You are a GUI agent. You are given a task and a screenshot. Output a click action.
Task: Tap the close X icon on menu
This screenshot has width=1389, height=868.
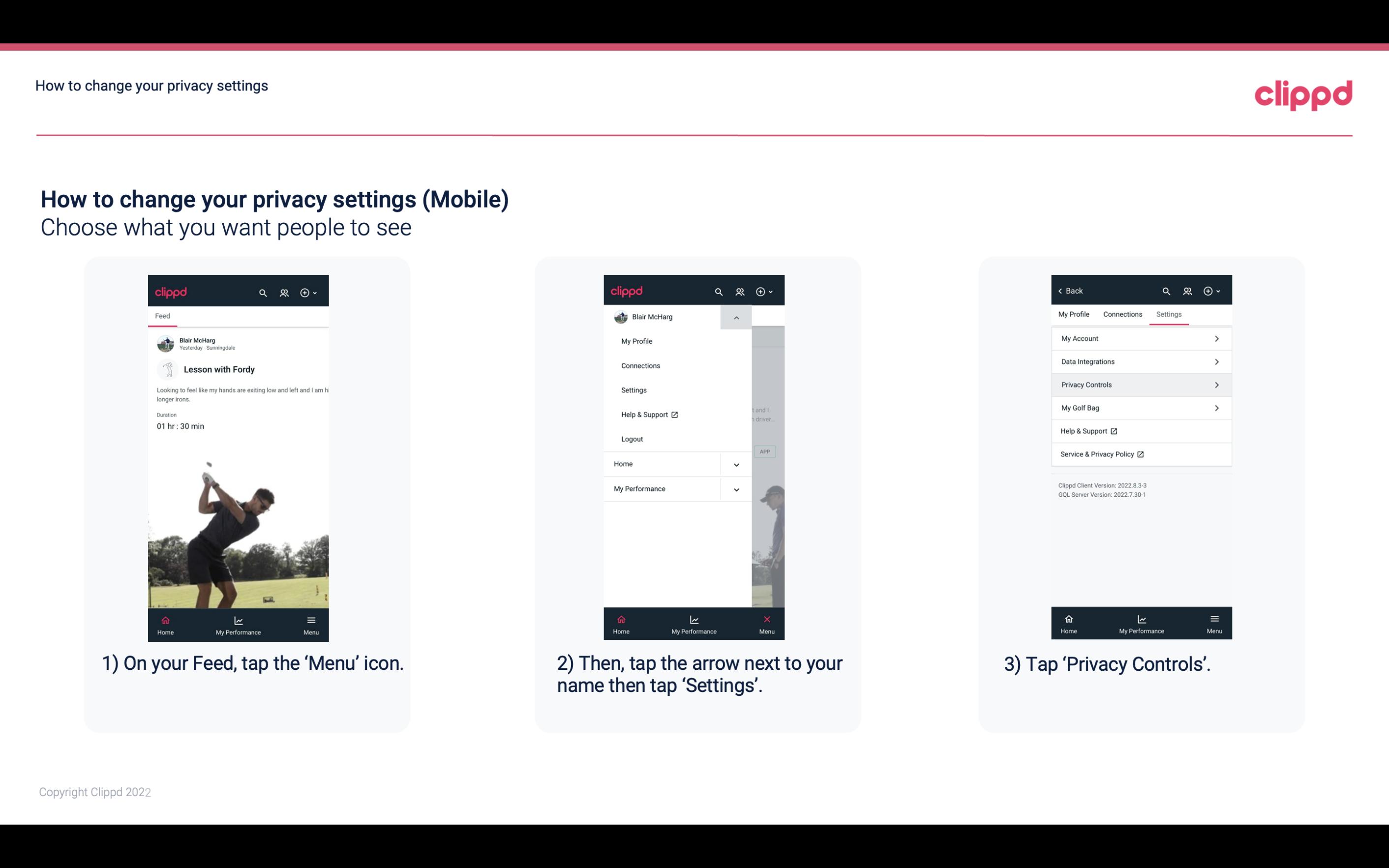(765, 619)
